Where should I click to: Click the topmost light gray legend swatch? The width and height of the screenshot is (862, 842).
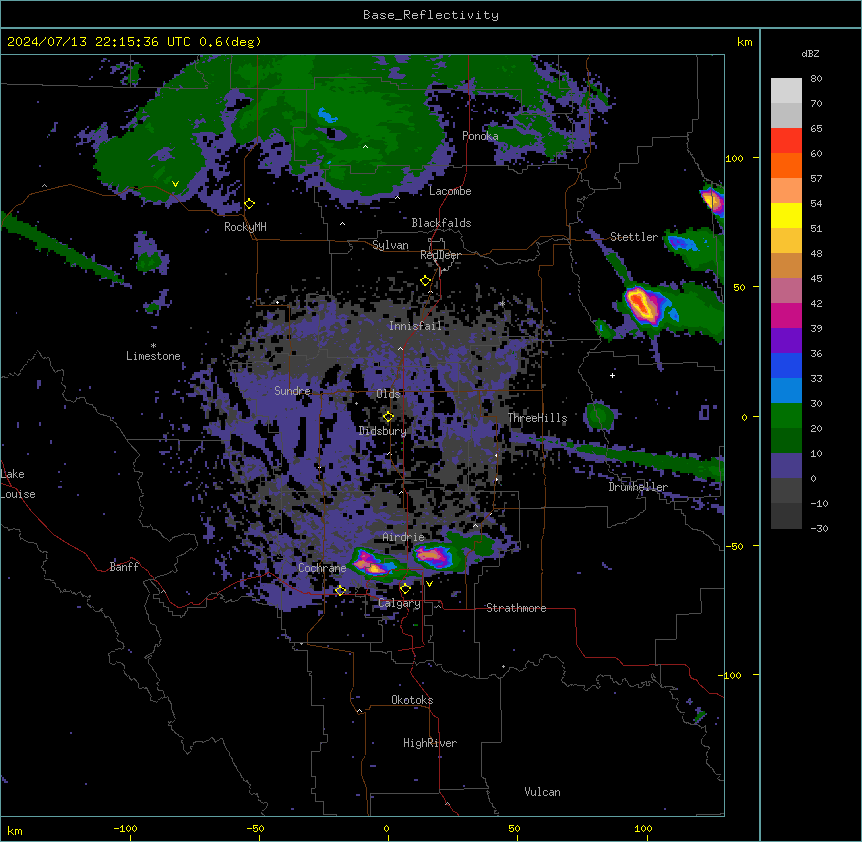coord(786,91)
